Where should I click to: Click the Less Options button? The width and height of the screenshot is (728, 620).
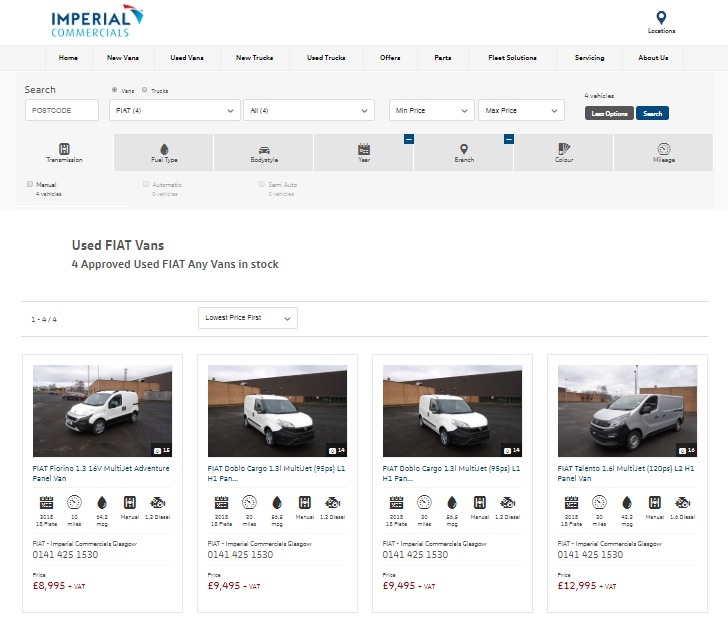pyautogui.click(x=608, y=114)
